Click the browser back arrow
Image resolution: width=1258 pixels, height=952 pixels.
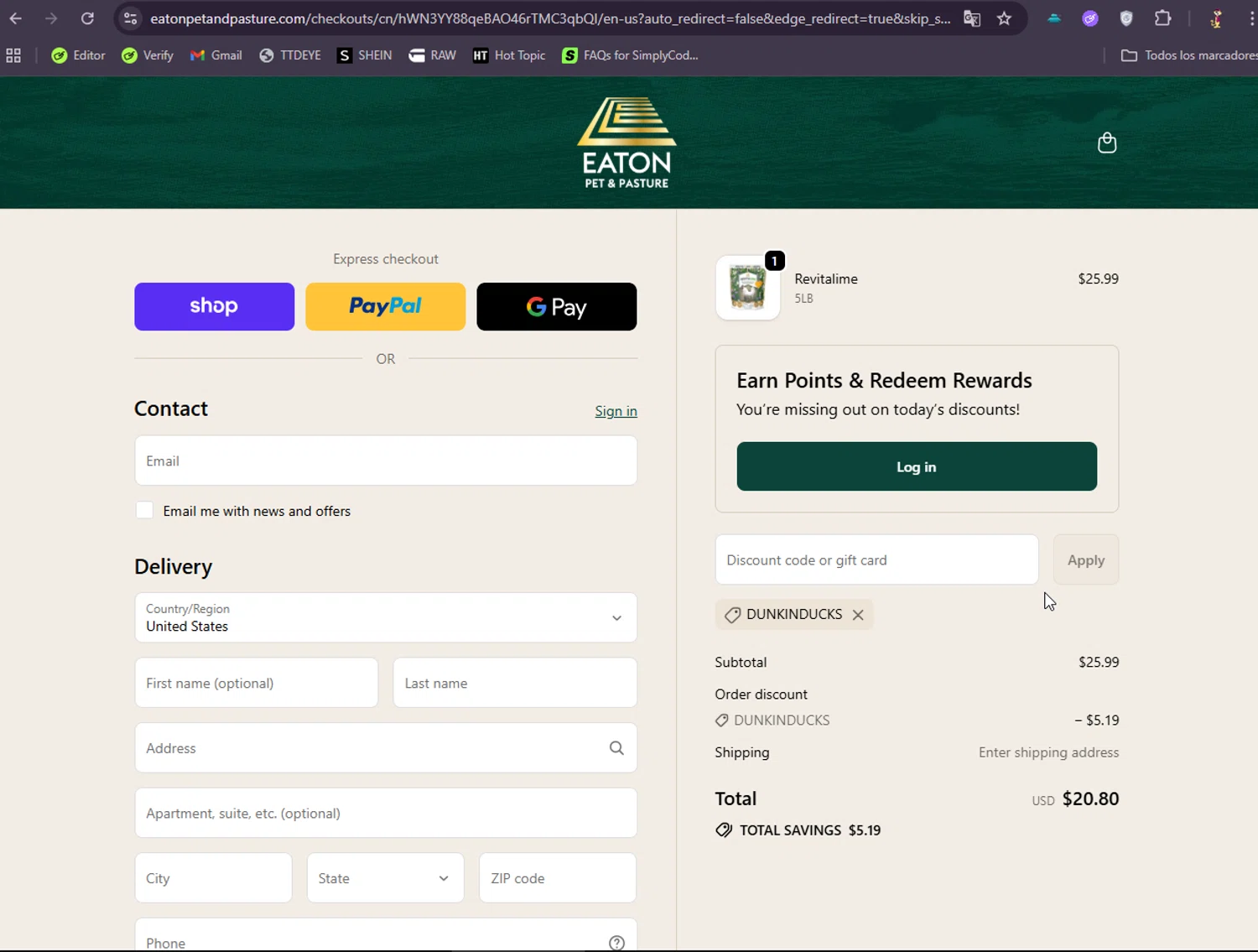click(16, 18)
